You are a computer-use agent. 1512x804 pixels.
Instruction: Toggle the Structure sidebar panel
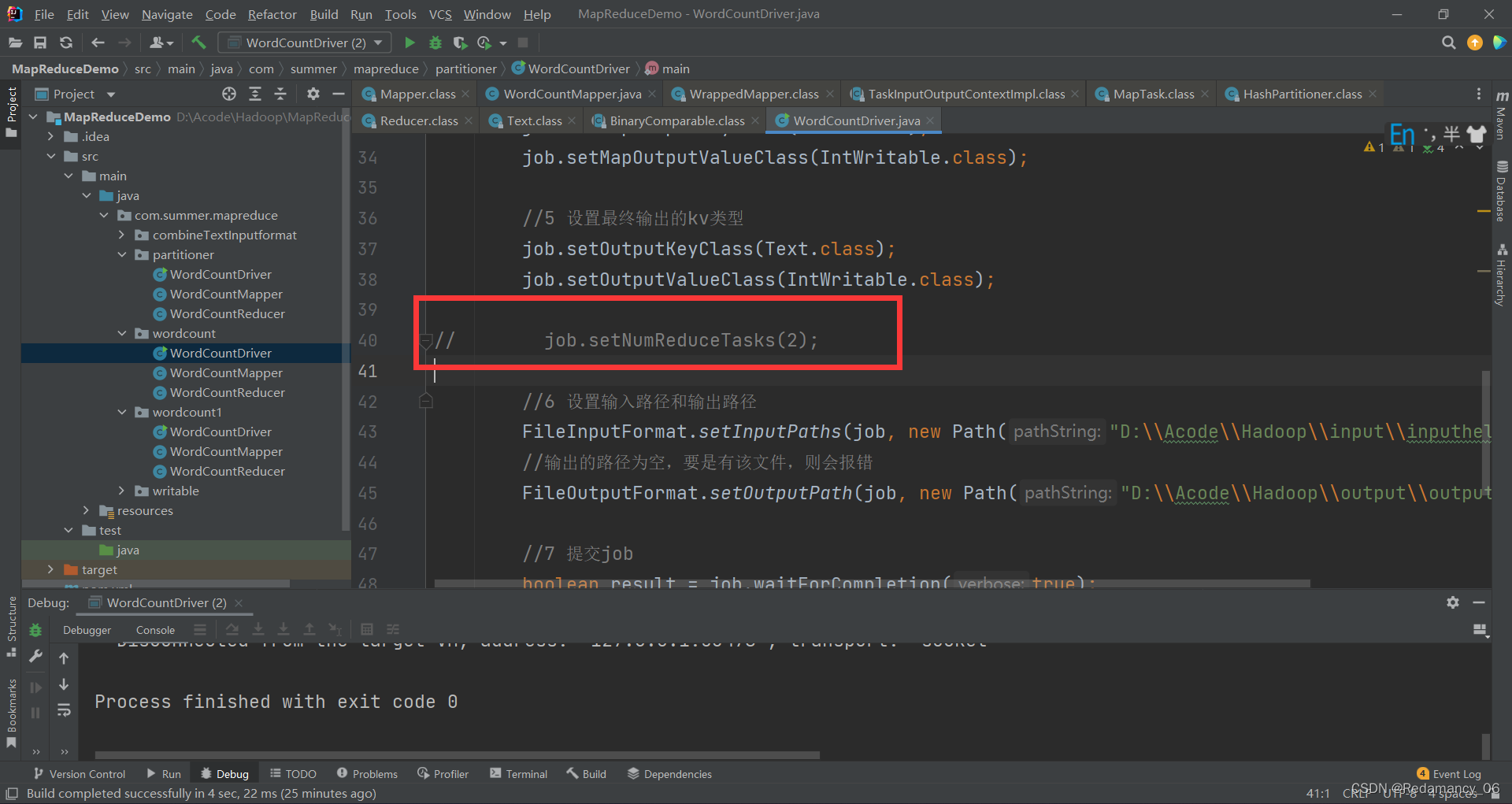[x=11, y=626]
